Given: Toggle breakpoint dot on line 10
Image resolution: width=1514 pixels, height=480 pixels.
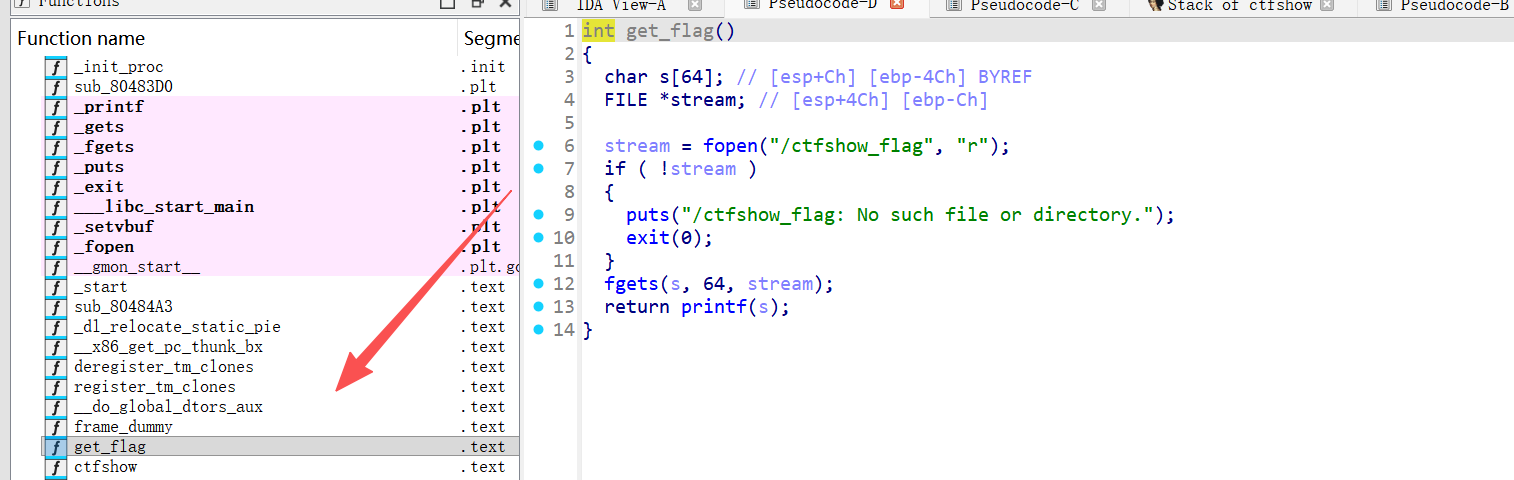Looking at the screenshot, I should [539, 238].
